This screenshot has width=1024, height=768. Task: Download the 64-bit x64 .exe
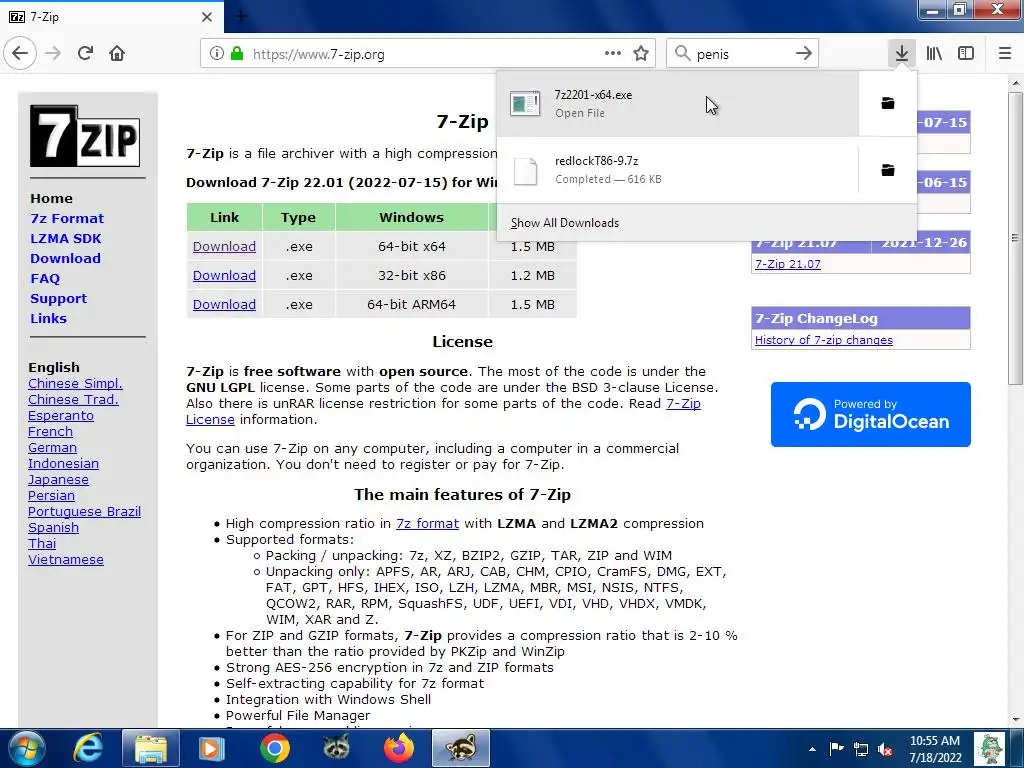224,247
